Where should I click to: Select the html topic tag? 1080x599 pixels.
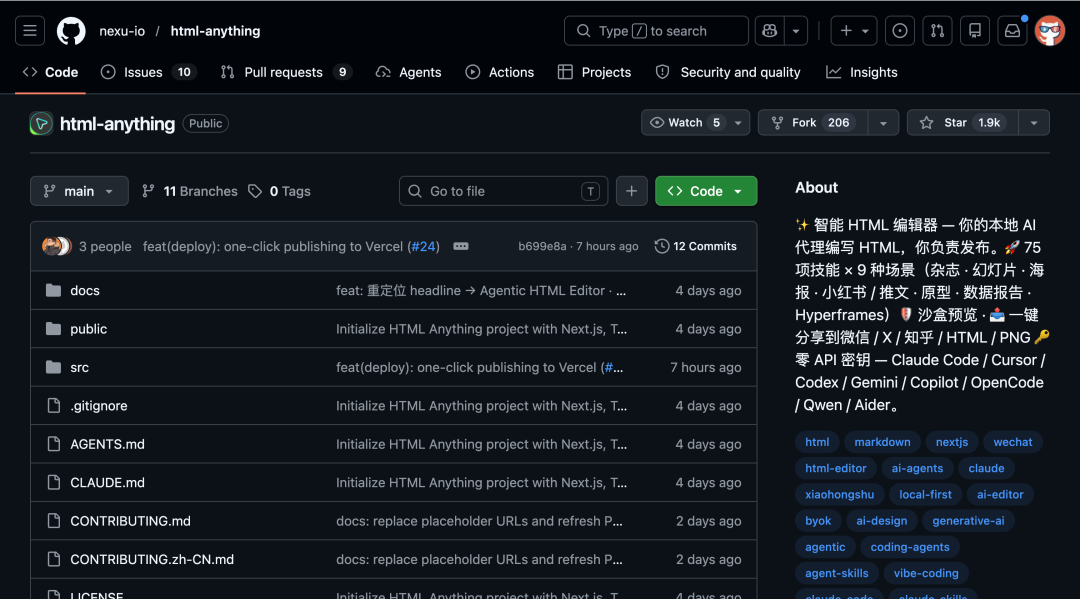click(817, 442)
